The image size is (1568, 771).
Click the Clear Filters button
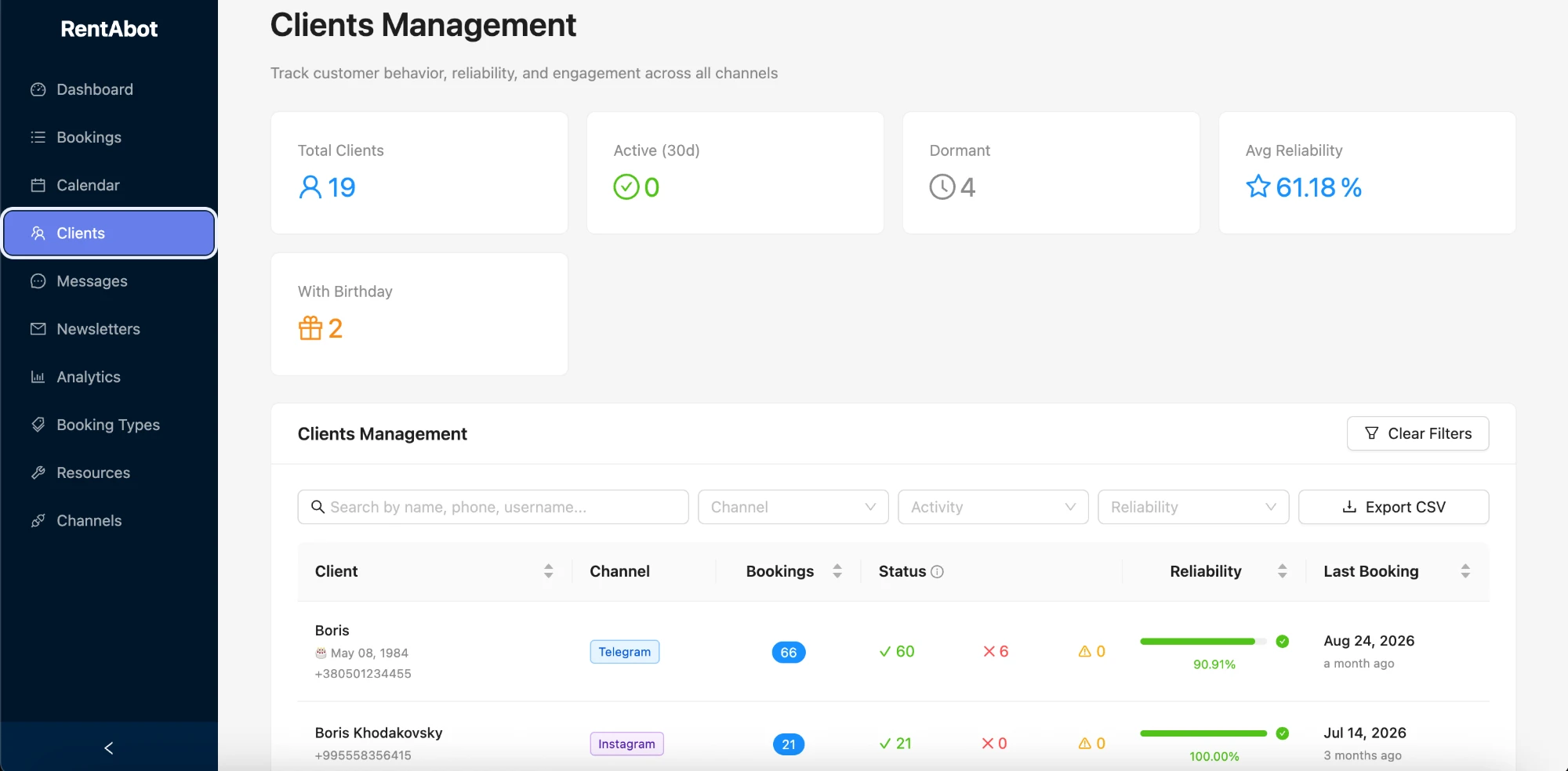(x=1417, y=433)
